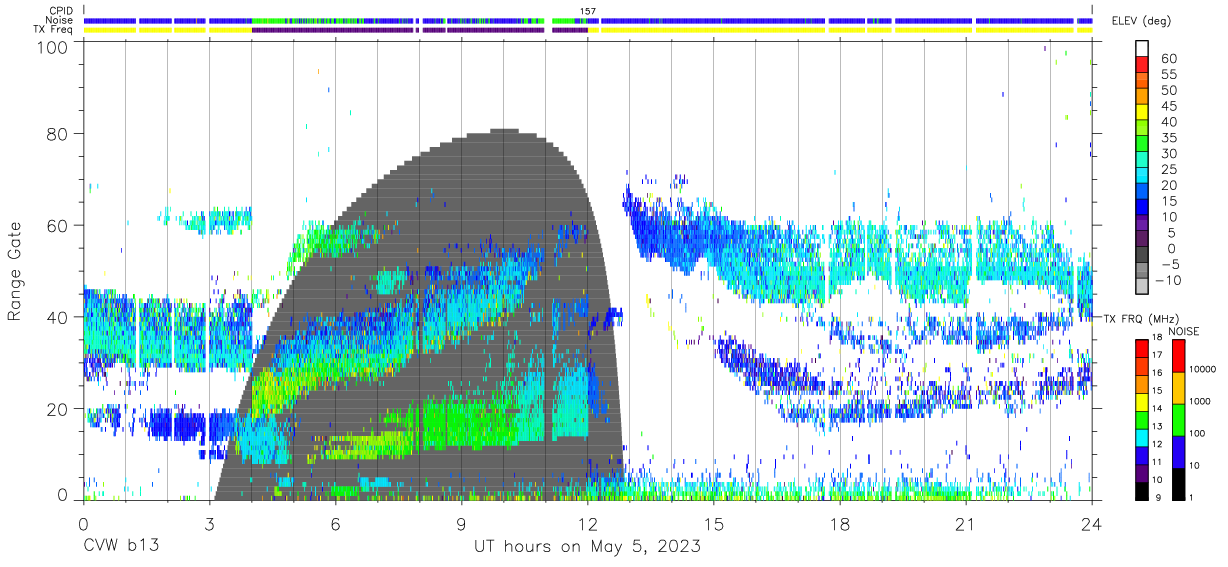1228x567 pixels.
Task: Click the "1000" label on the NOISE scale
Action: (x=1200, y=401)
